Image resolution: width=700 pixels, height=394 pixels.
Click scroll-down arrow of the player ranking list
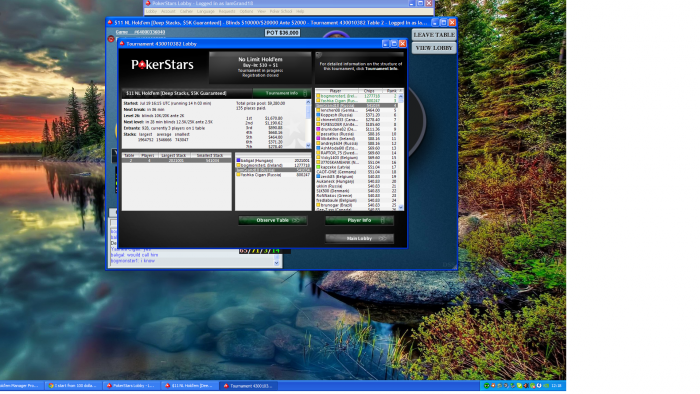[400, 207]
